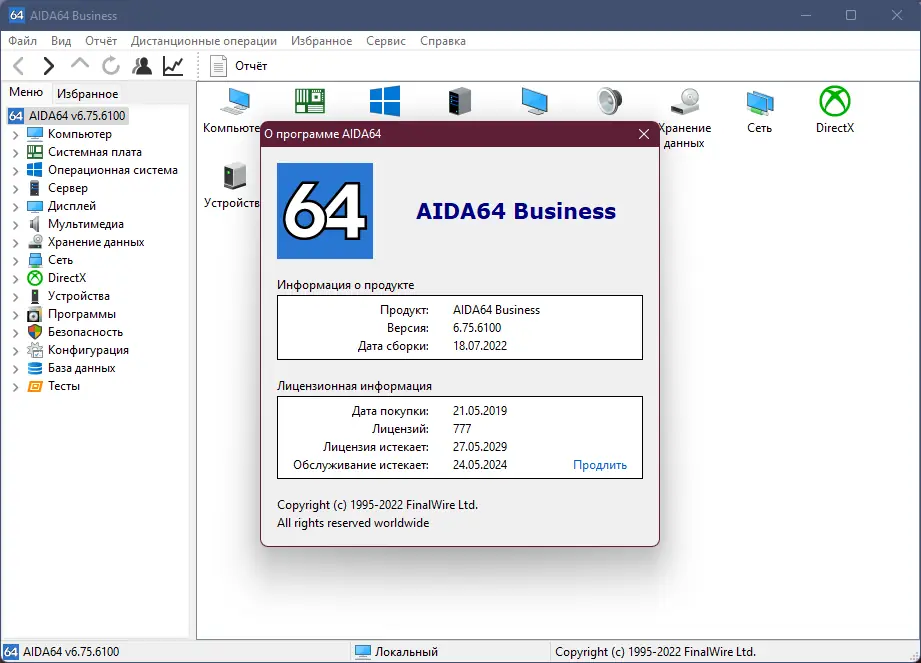The height and width of the screenshot is (663, 921).
Task: Click the back navigation arrow
Action: [18, 65]
